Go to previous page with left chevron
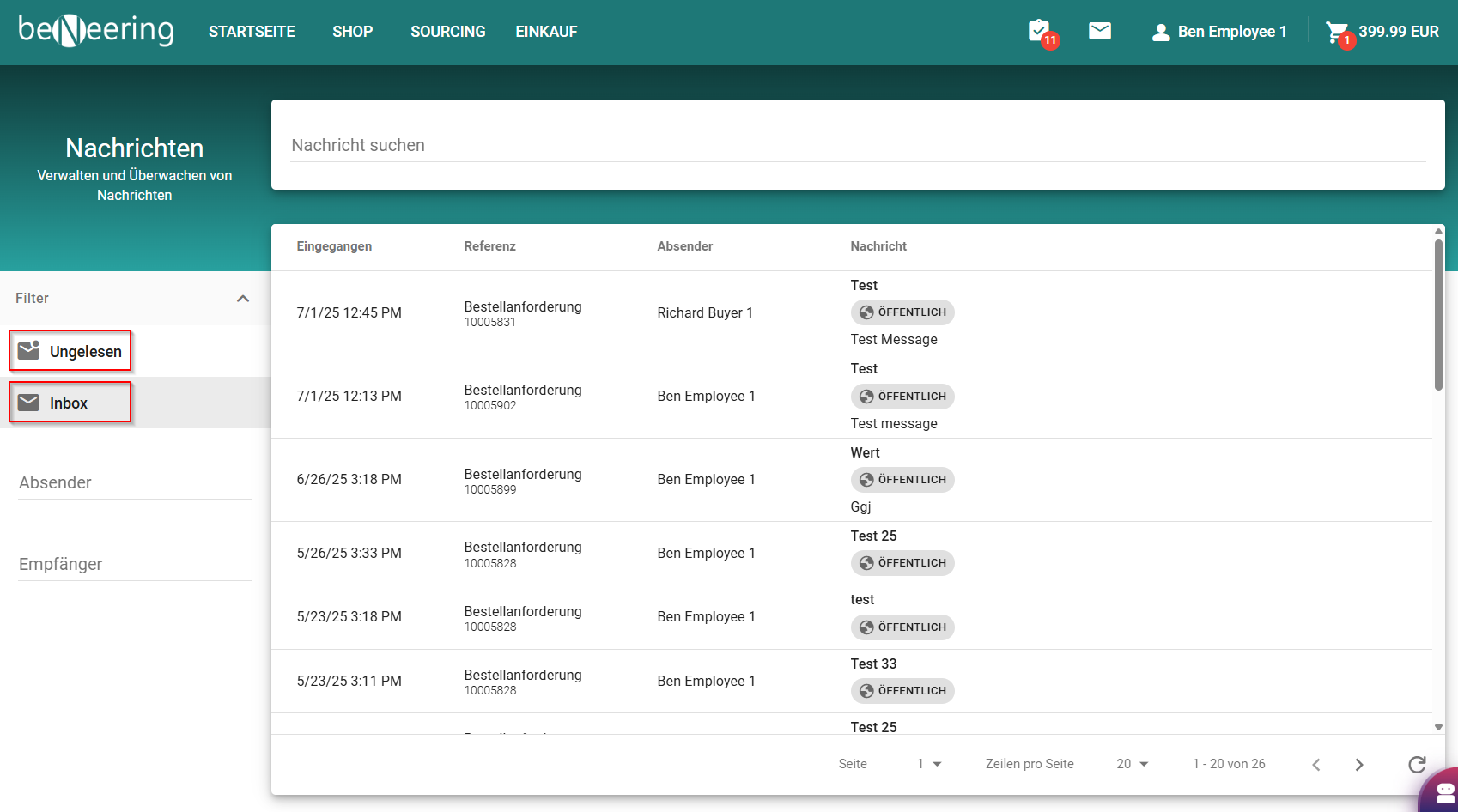Viewport: 1458px width, 812px height. click(1315, 765)
